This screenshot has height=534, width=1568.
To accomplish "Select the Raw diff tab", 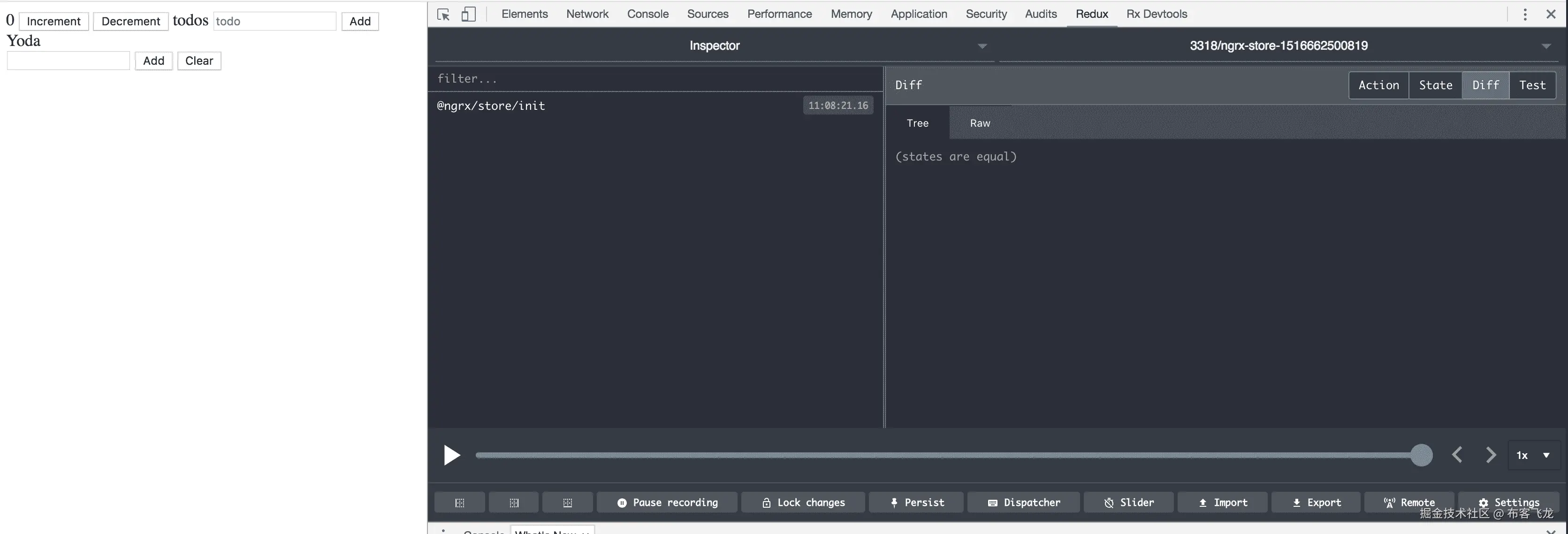I will coord(979,123).
